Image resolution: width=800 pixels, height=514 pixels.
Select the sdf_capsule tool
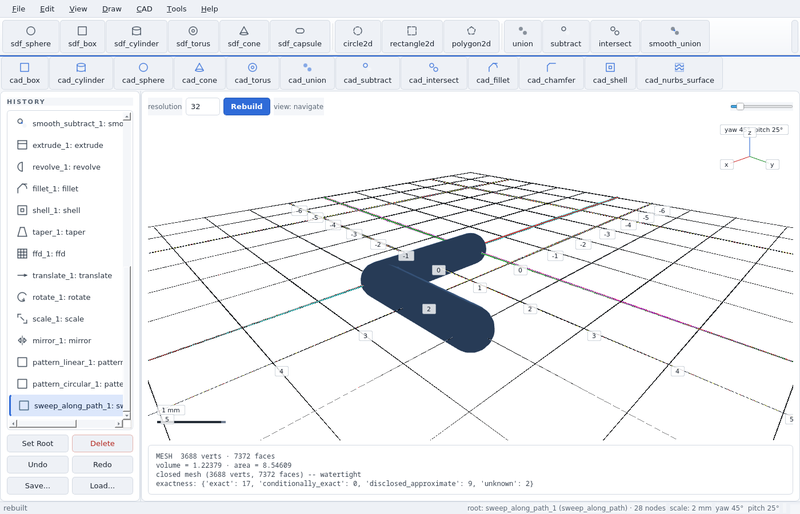pos(300,37)
